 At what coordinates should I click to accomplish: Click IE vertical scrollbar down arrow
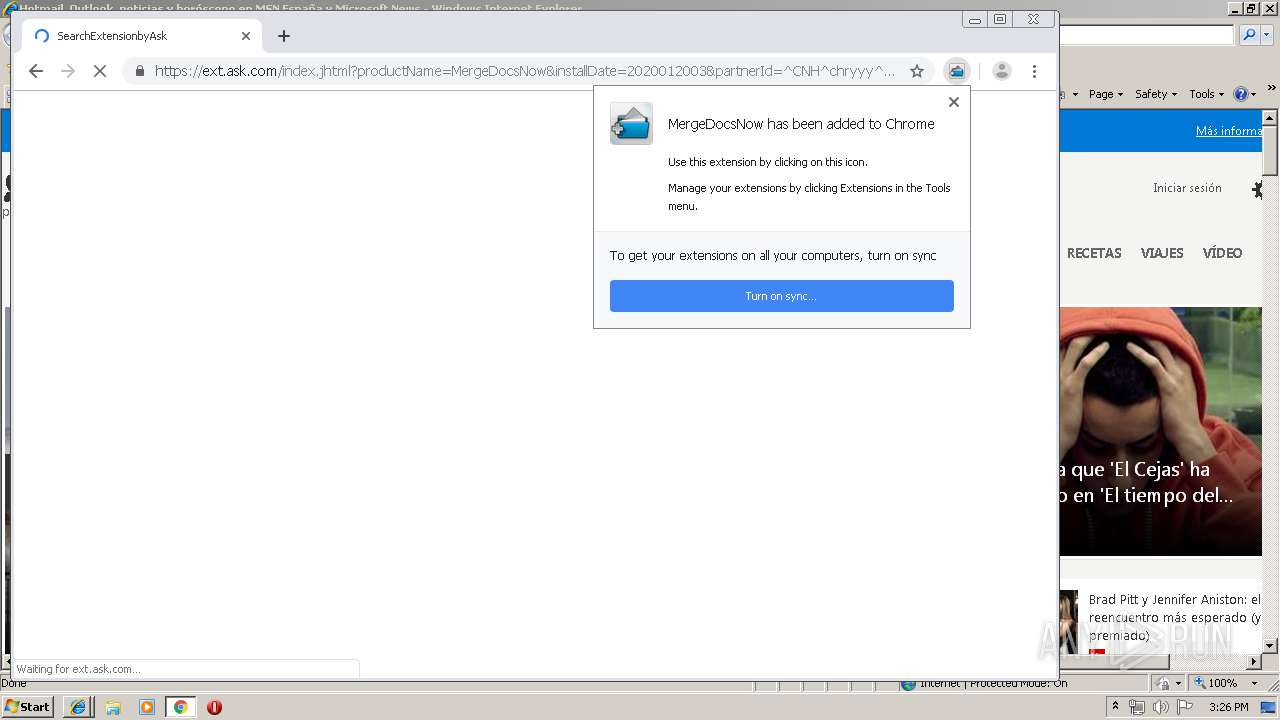(x=1270, y=646)
